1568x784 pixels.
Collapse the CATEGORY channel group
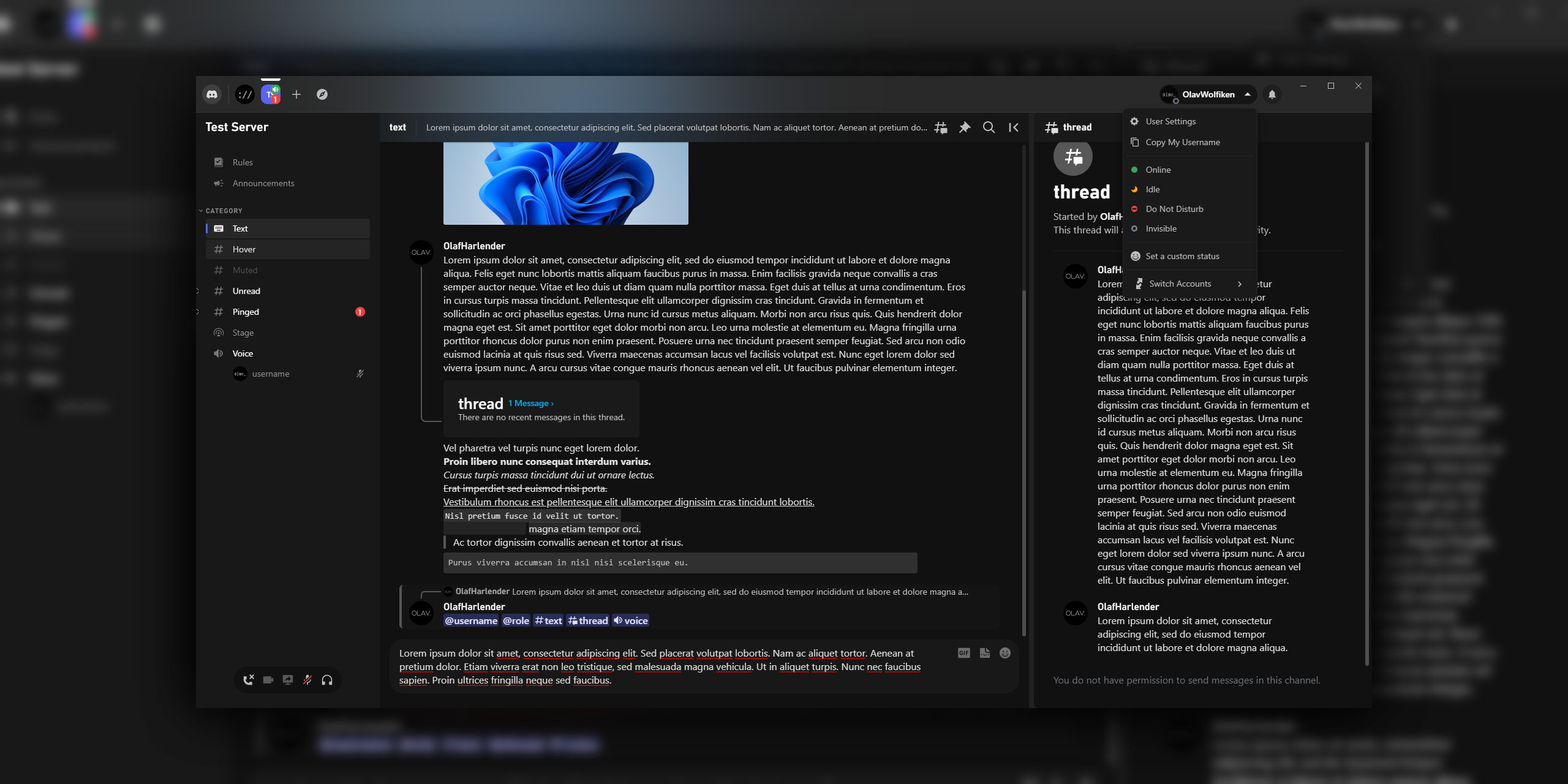coord(224,210)
